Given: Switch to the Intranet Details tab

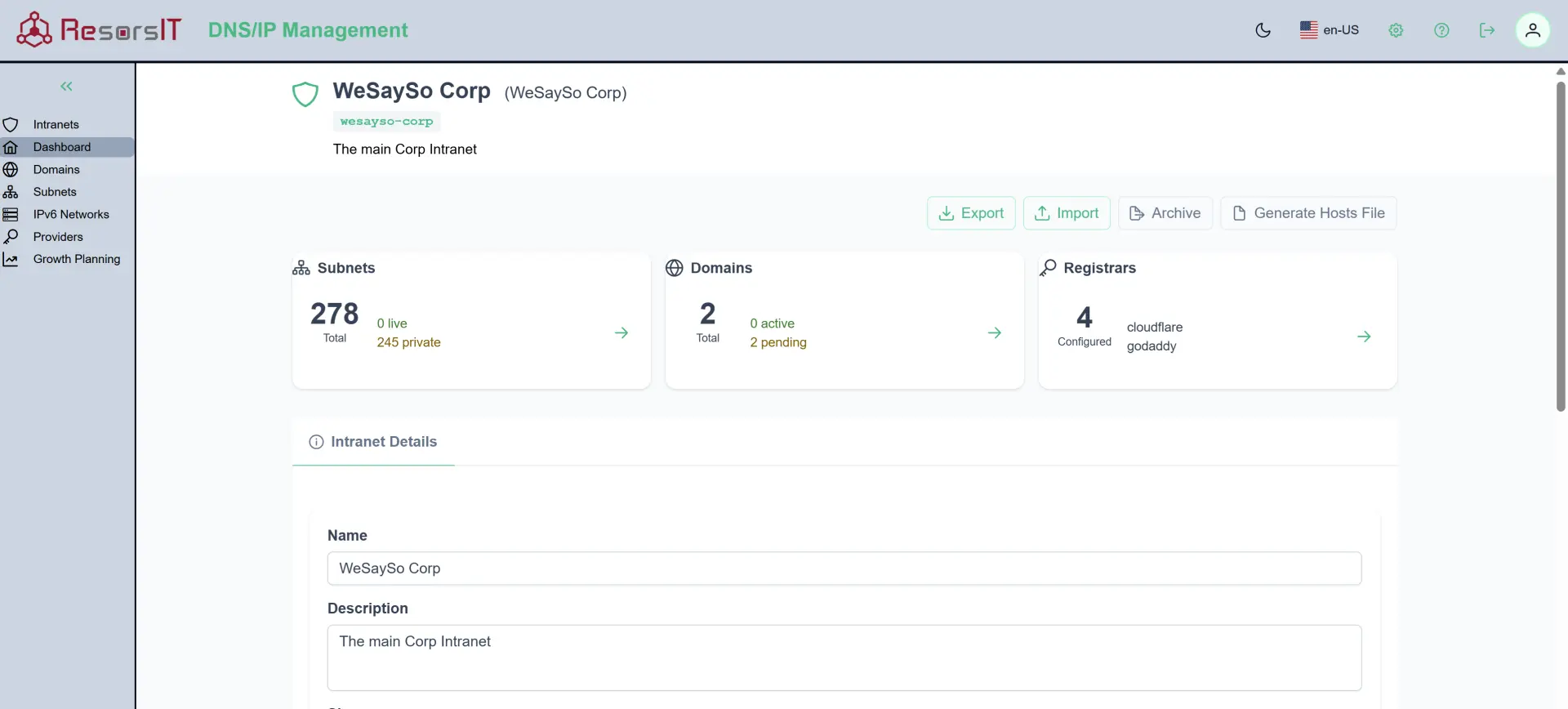Looking at the screenshot, I should pos(373,442).
